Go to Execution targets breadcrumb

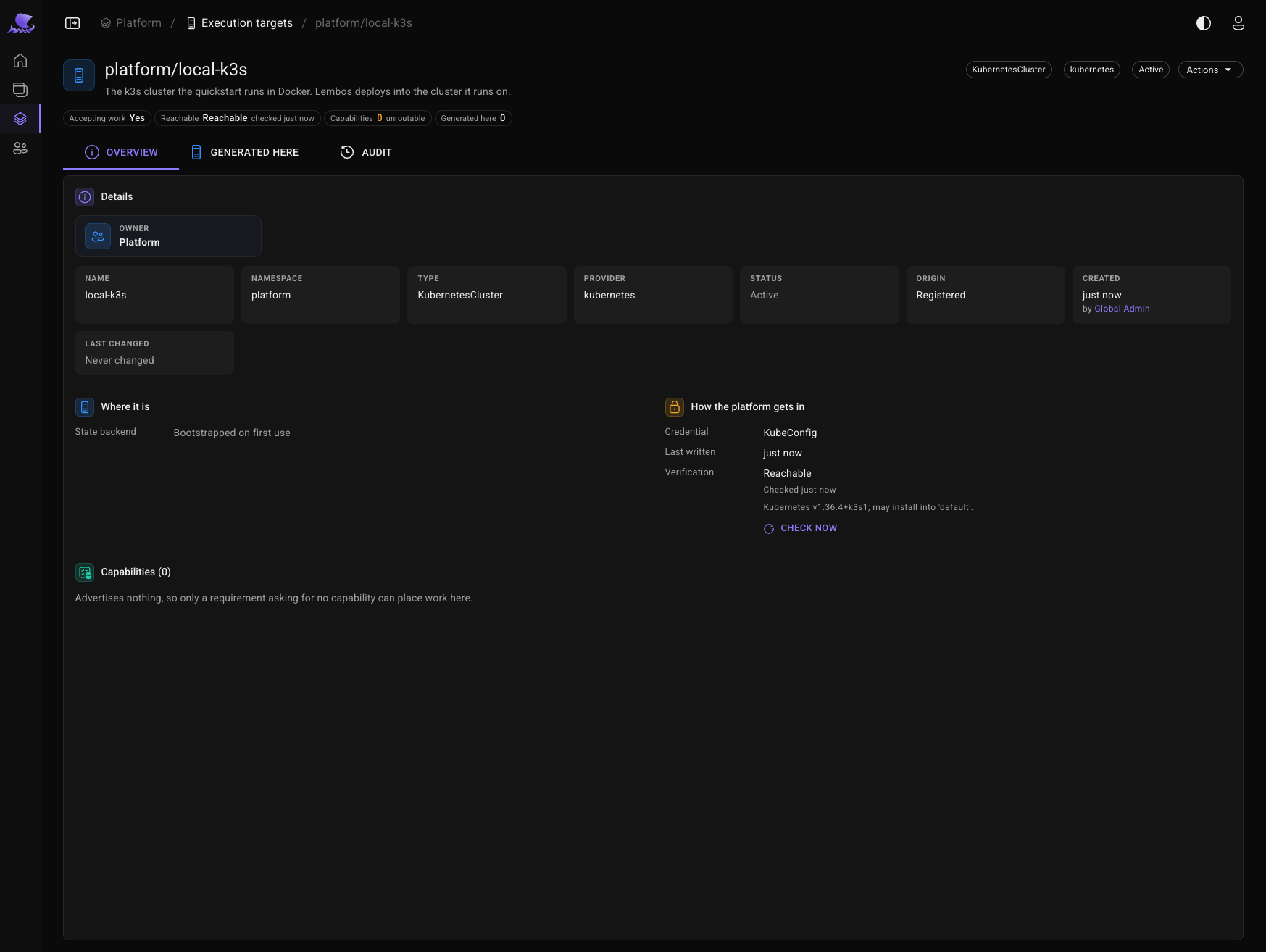pos(240,23)
